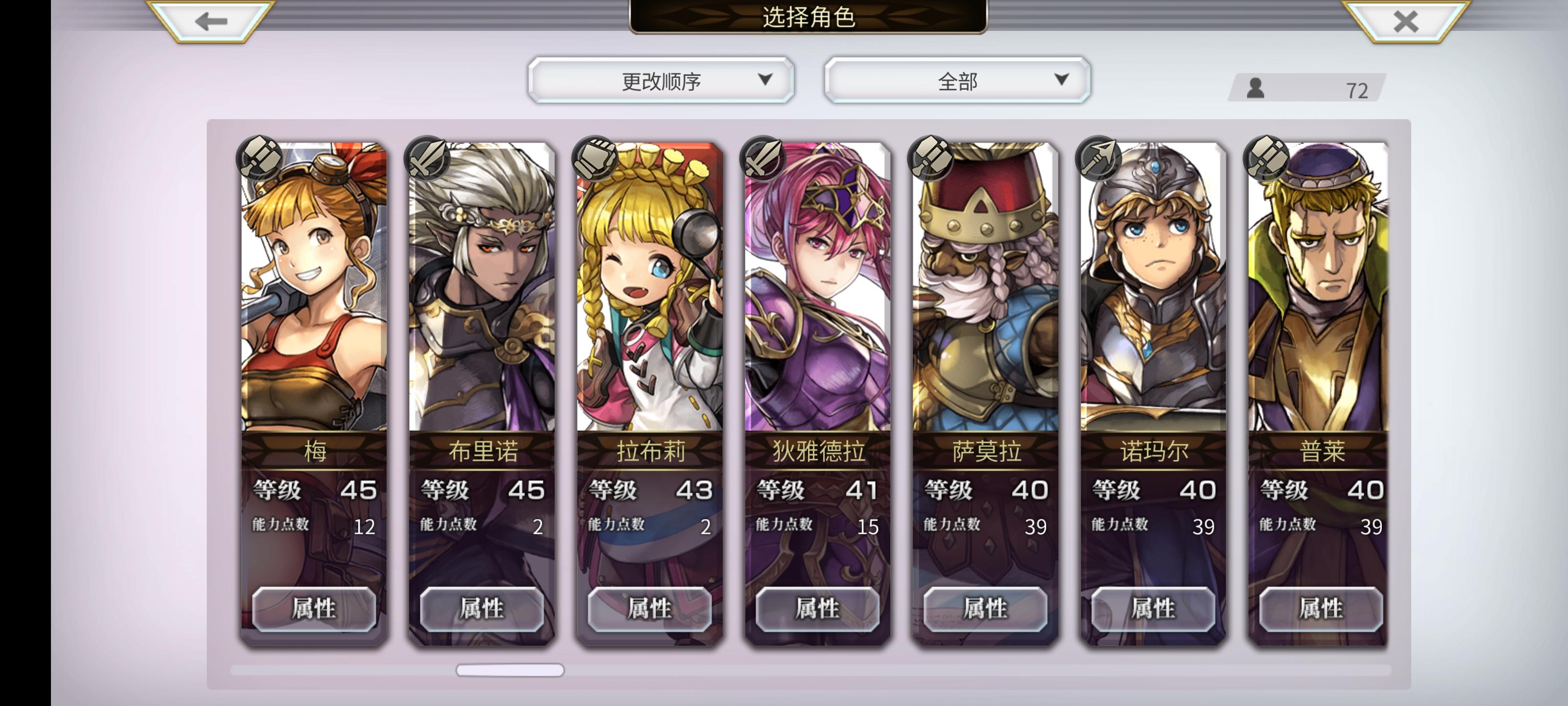Select character 布里诺's portrait

(482, 286)
